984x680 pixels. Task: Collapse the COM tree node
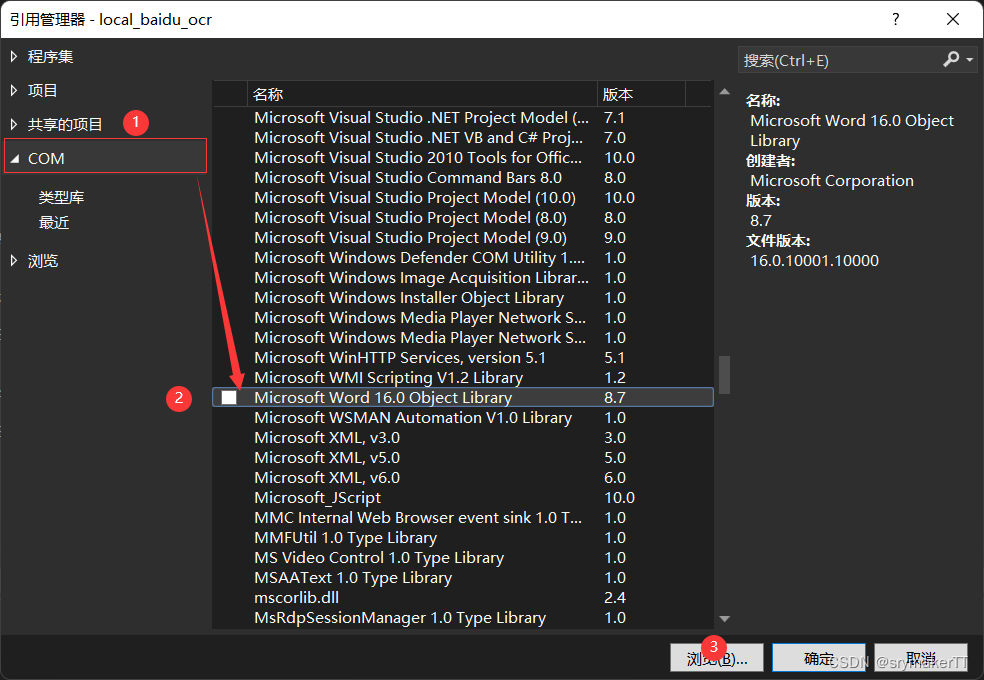pos(15,159)
